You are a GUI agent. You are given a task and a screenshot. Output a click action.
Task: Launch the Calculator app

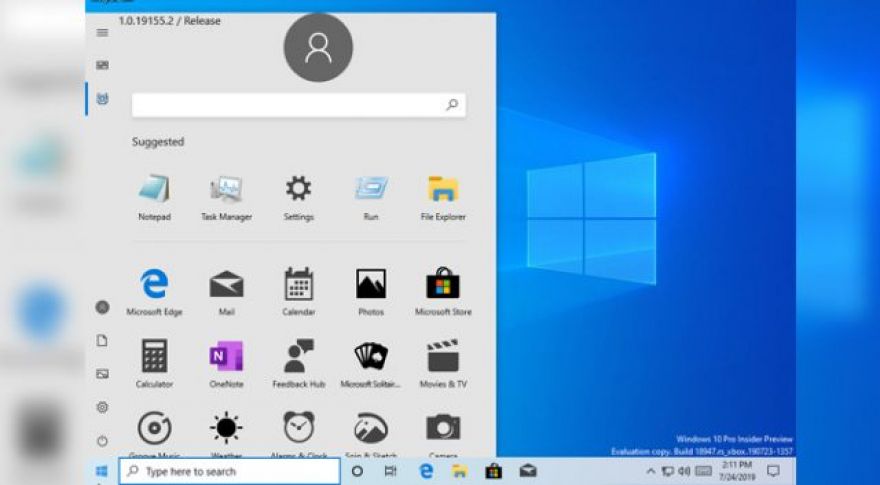154,364
